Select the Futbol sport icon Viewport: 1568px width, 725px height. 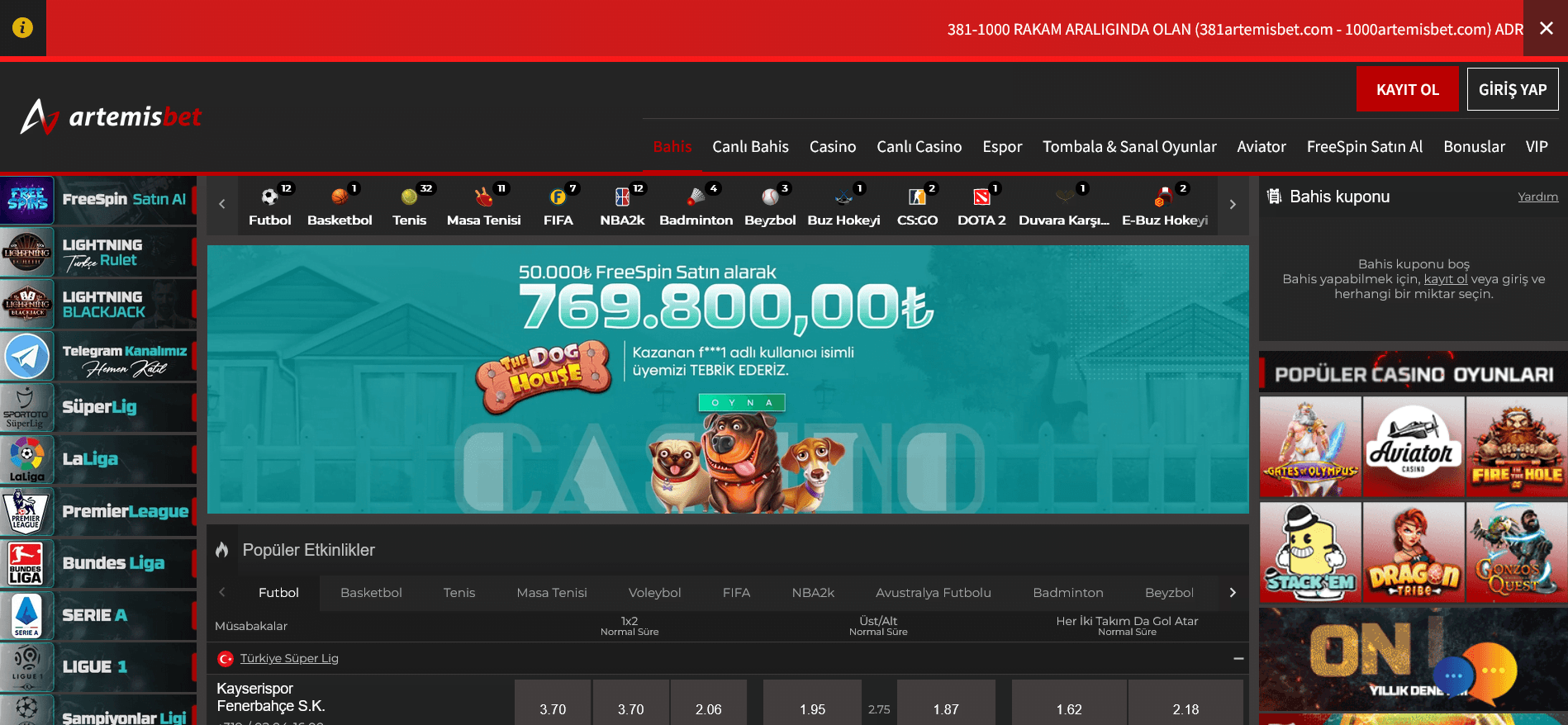269,197
